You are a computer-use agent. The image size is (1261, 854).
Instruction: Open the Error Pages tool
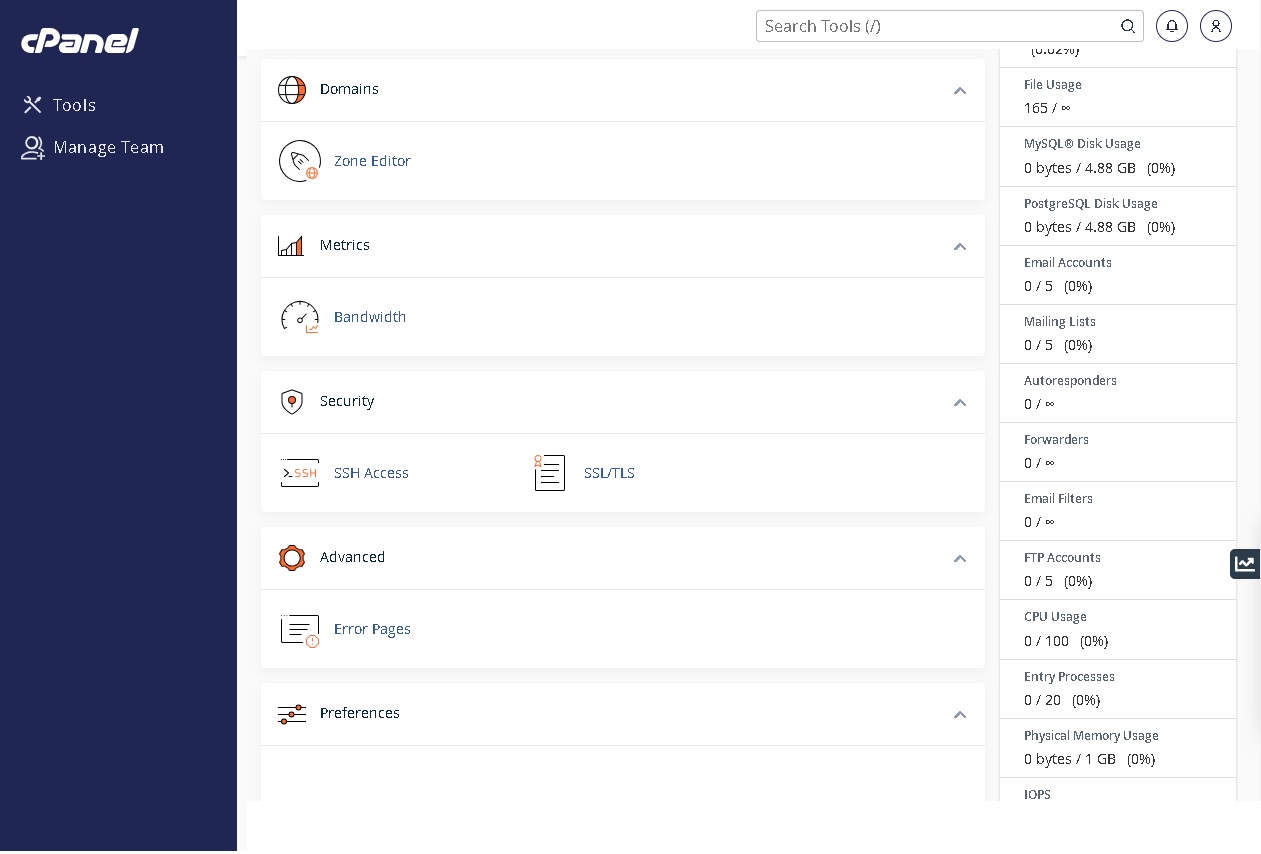point(372,629)
